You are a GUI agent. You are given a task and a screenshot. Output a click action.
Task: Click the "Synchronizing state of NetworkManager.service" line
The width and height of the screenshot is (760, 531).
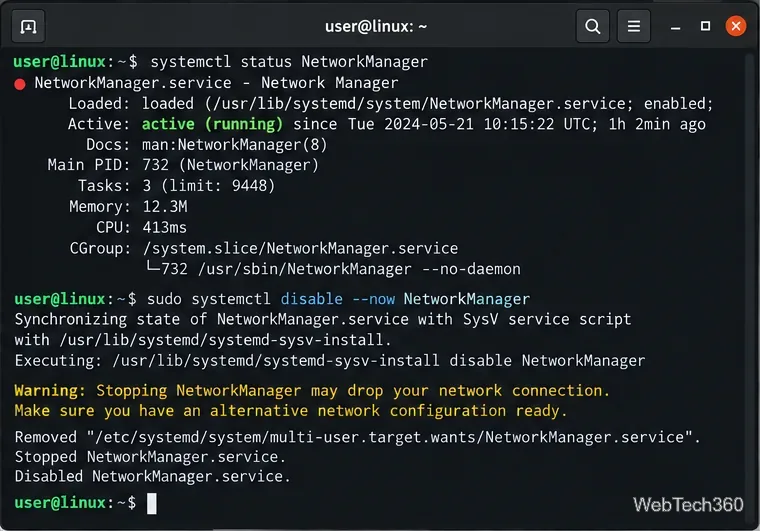(x=323, y=319)
